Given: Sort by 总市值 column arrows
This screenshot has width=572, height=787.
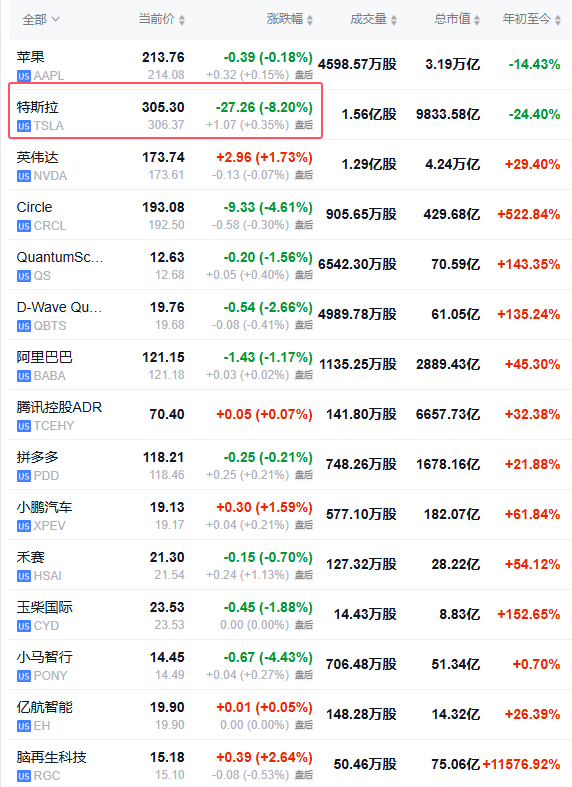Looking at the screenshot, I should tap(477, 20).
